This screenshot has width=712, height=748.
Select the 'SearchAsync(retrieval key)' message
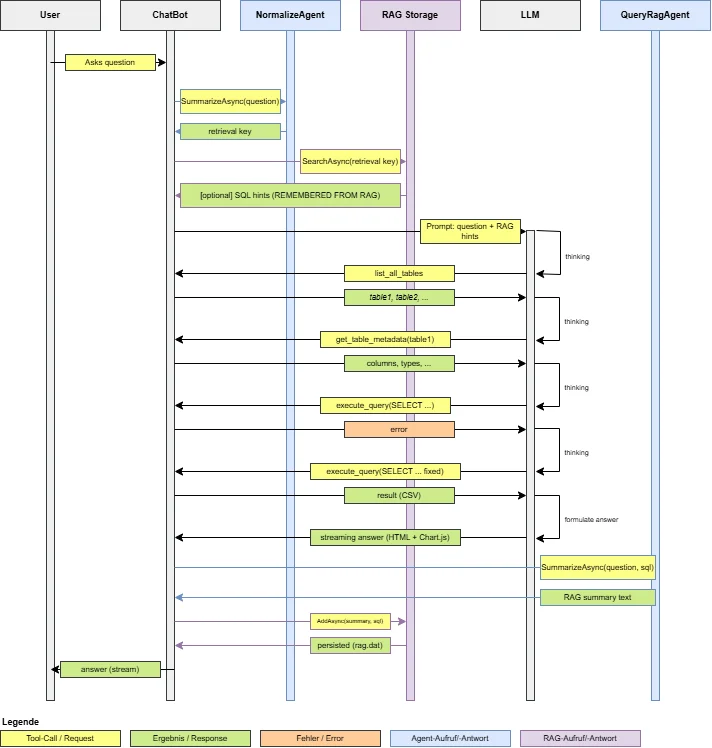pyautogui.click(x=350, y=161)
